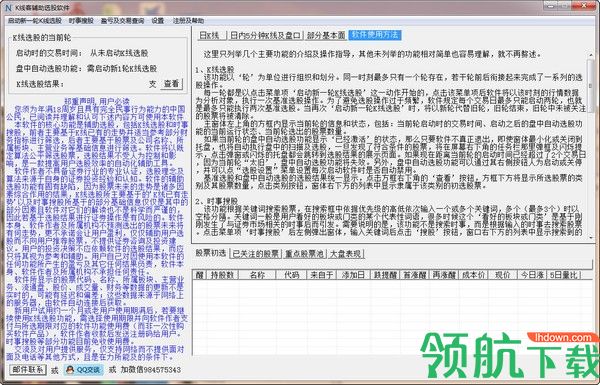Screen dimensions: 600x385
Task: Click the 持股数 column header
Action: click(222, 275)
